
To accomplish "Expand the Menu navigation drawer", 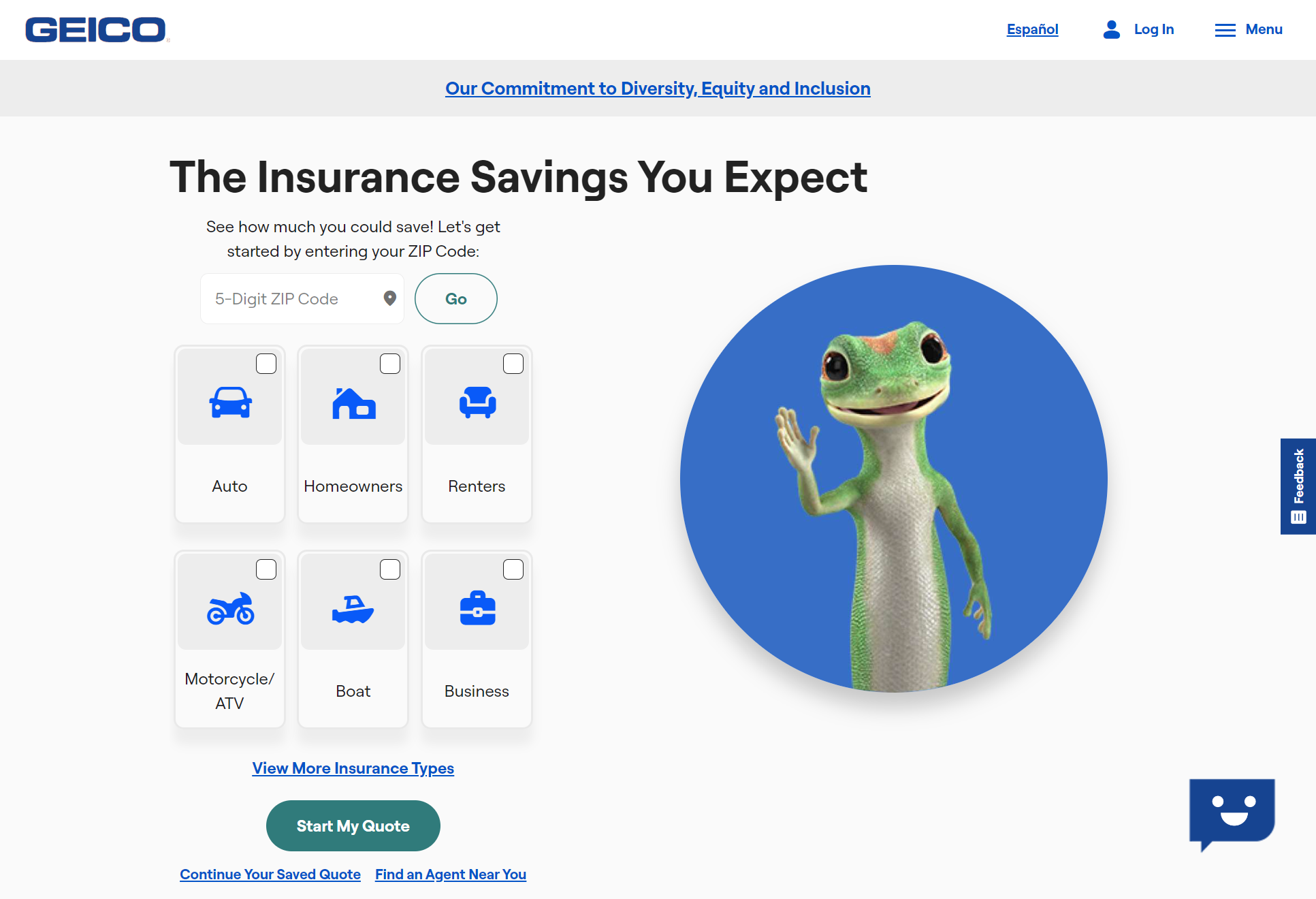I will point(1249,29).
